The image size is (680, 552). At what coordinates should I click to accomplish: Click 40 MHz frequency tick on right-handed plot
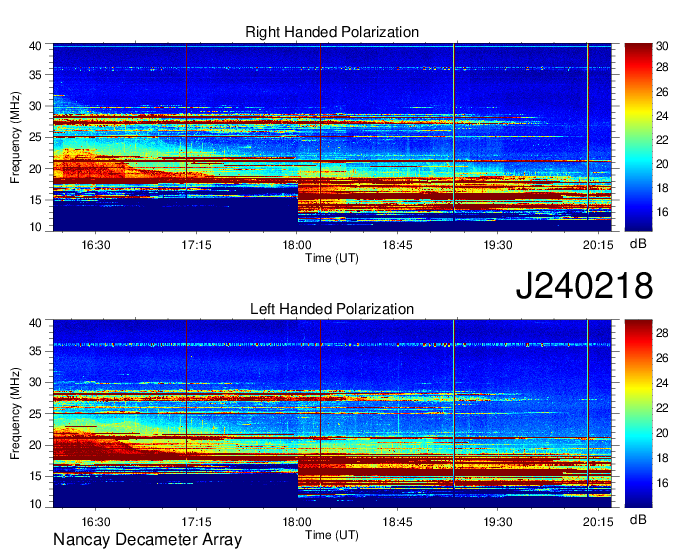pyautogui.click(x=35, y=46)
